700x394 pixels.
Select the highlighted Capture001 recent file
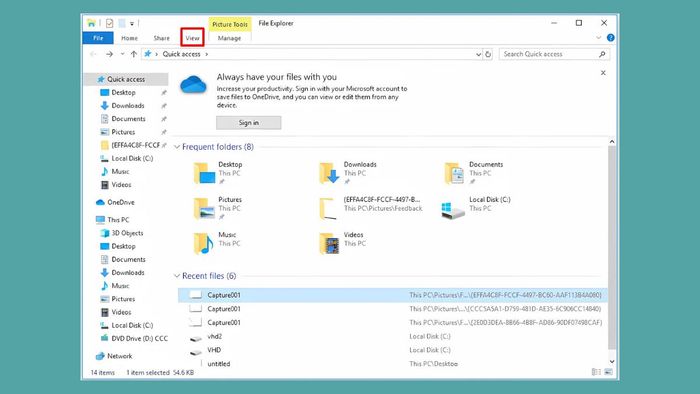393,295
